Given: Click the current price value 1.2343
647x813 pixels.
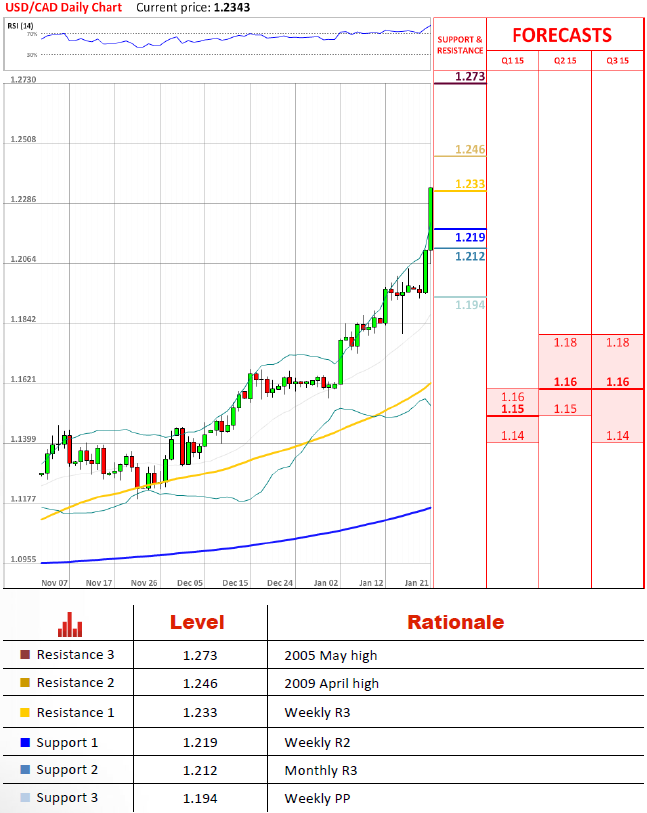Looking at the screenshot, I should click(232, 8).
